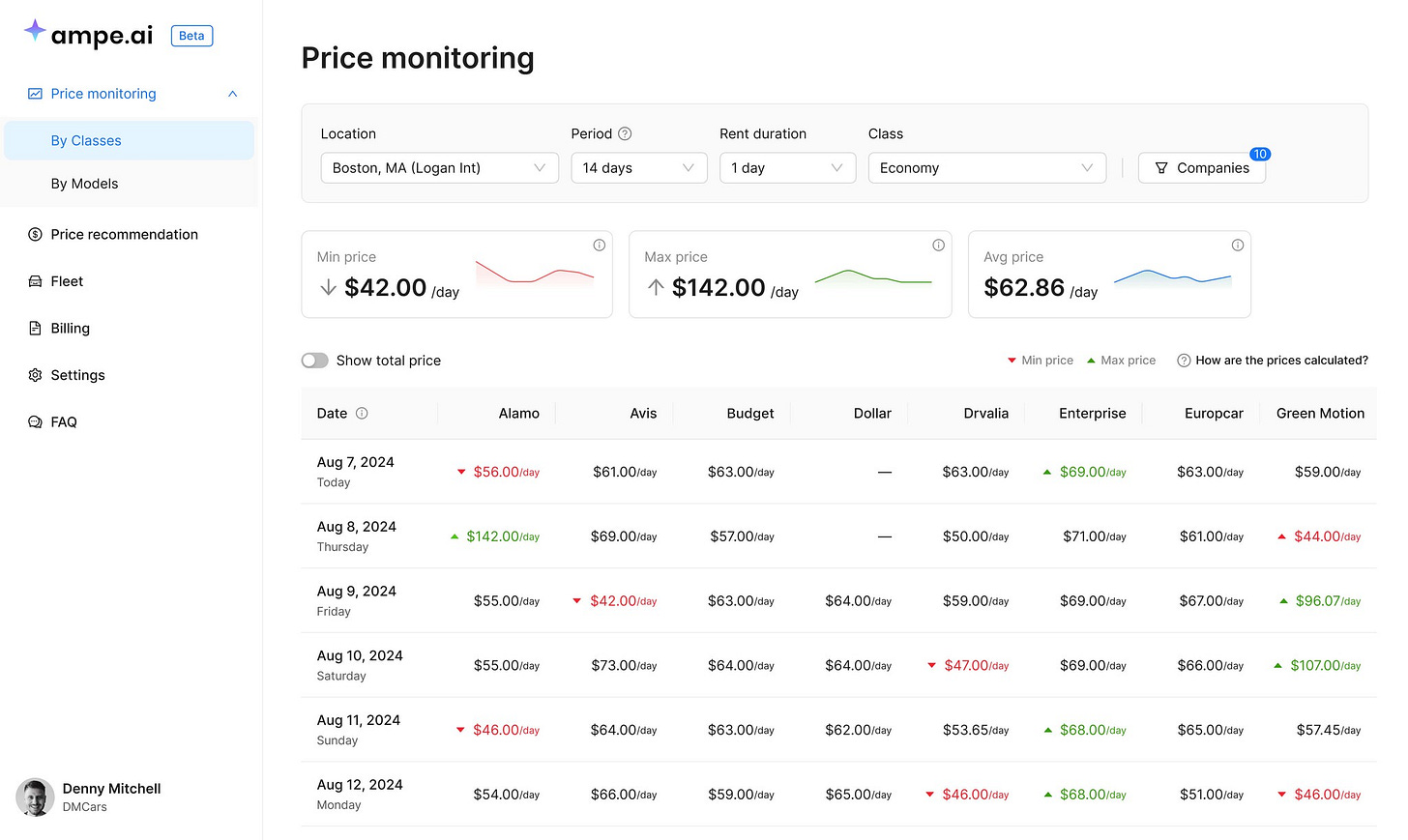Open the Economy Class dropdown
This screenshot has height=840, width=1408.
tap(986, 167)
